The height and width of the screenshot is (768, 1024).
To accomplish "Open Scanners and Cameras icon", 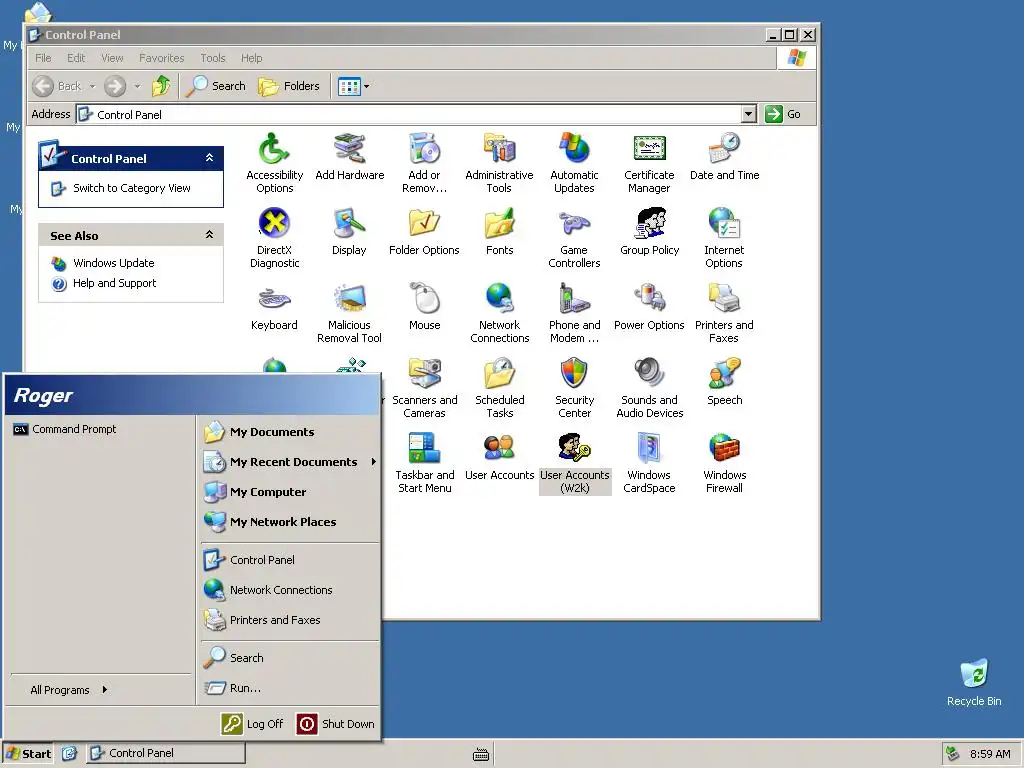I will pos(424,389).
